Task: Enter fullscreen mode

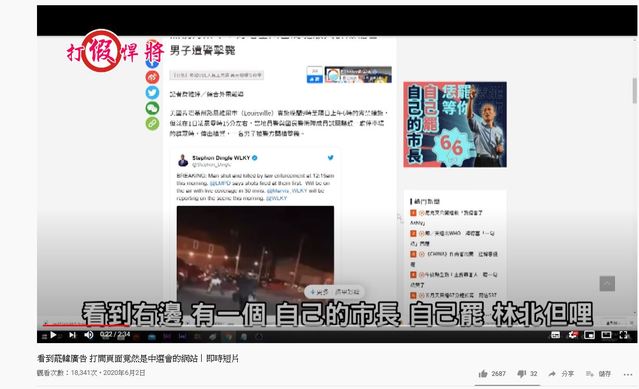Action: click(624, 335)
